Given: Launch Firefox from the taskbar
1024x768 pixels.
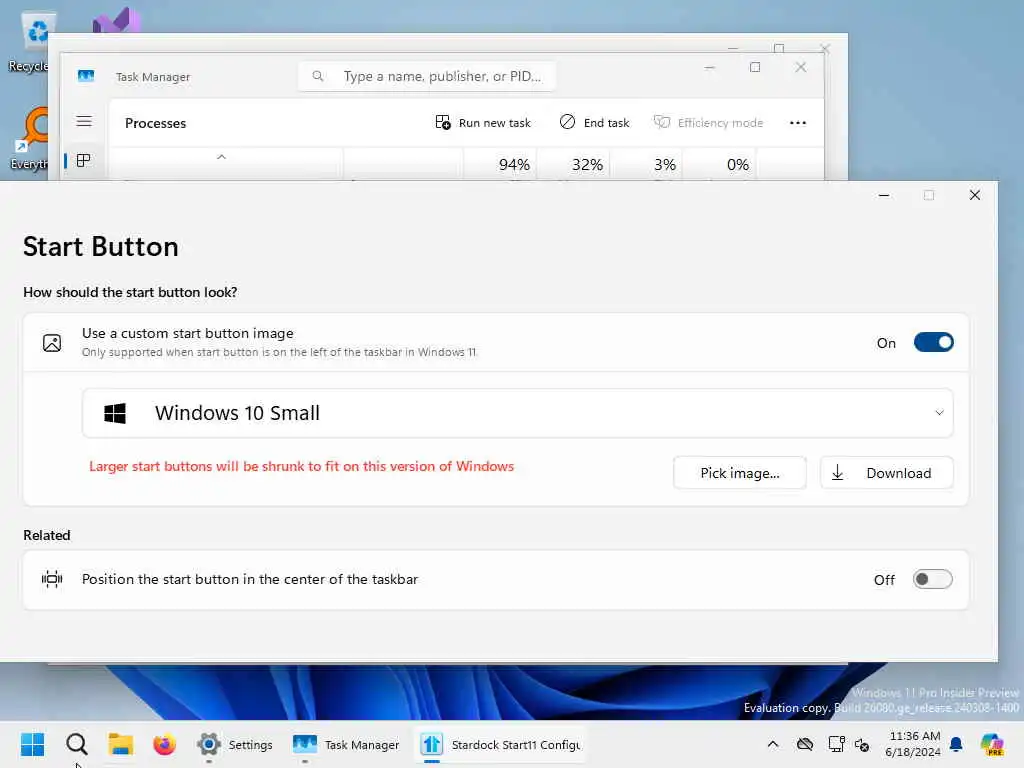Looking at the screenshot, I should click(x=165, y=744).
